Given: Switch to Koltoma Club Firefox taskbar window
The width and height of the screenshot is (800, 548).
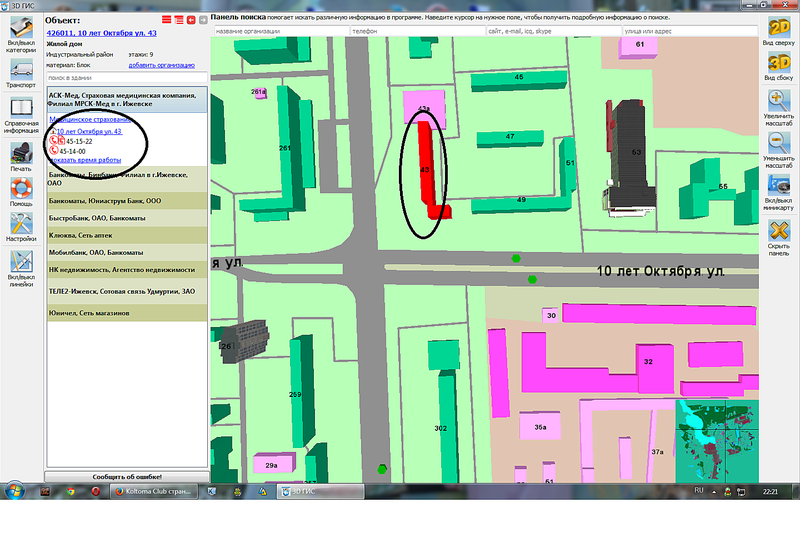Looking at the screenshot, I should [x=154, y=491].
